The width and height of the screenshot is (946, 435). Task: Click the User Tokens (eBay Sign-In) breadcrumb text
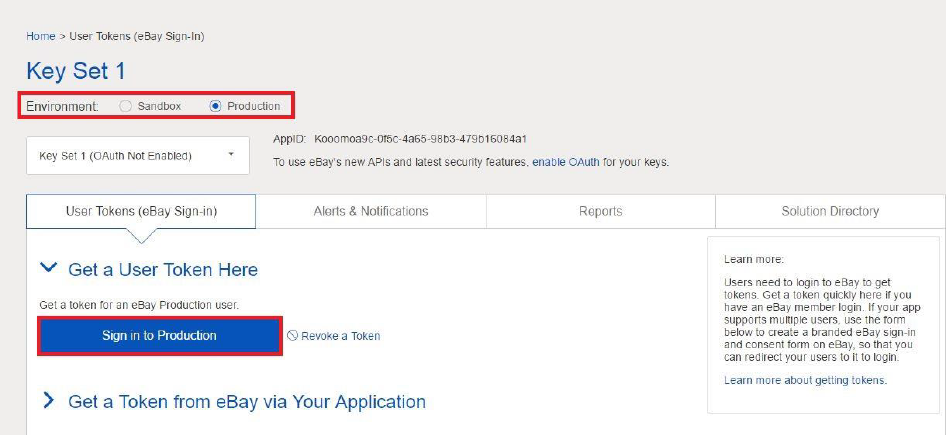click(137, 36)
